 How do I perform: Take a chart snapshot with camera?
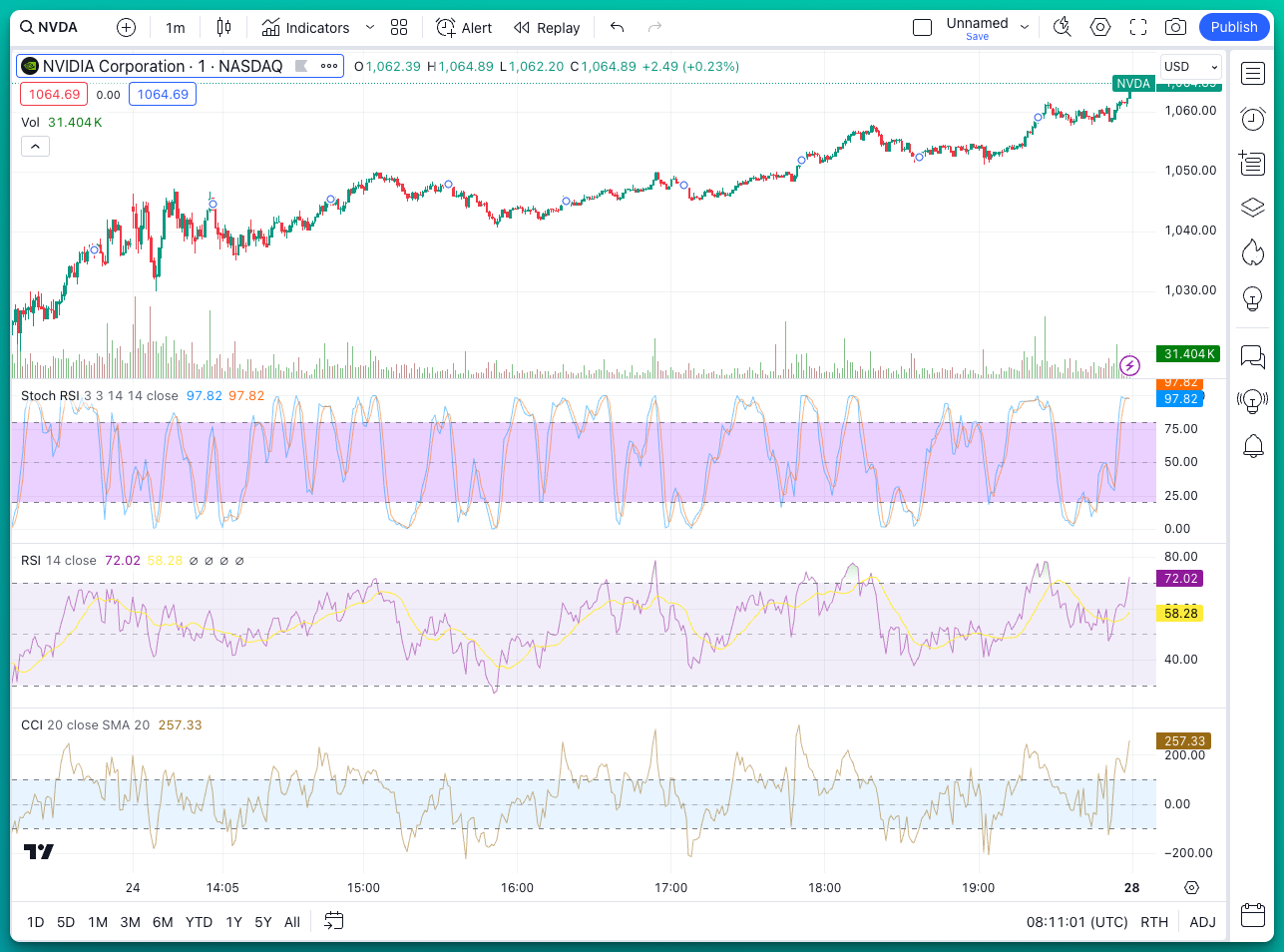[1176, 27]
